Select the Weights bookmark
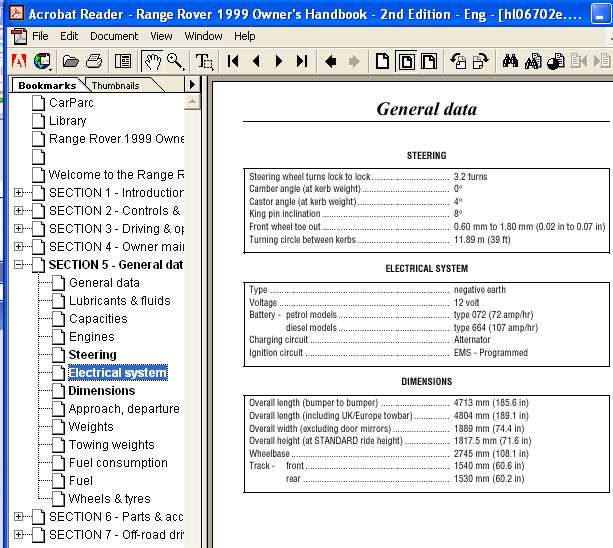This screenshot has width=613, height=548. [91, 426]
